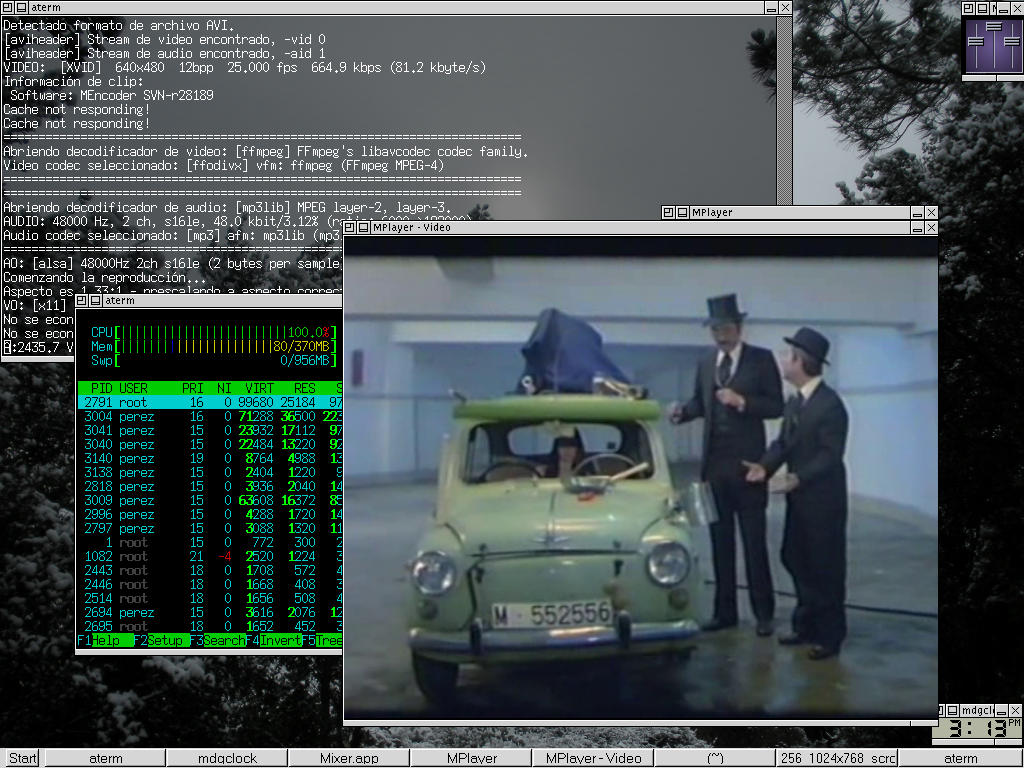Choose F3 Search in htop

coord(217,641)
